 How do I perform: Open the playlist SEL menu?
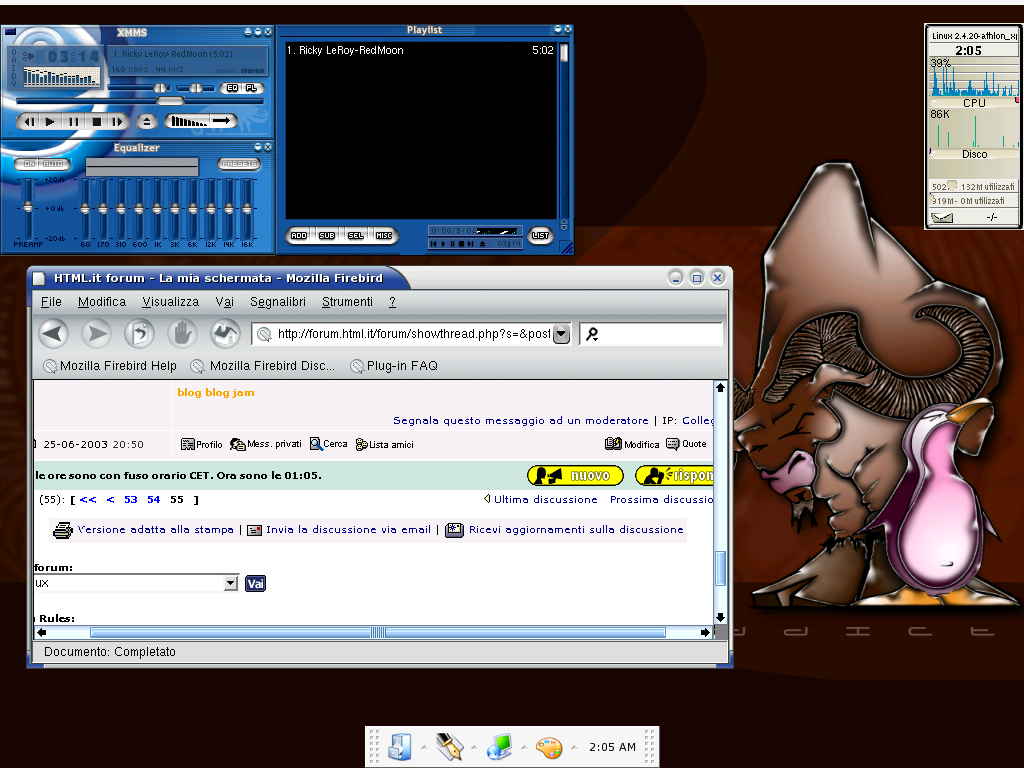(x=355, y=235)
